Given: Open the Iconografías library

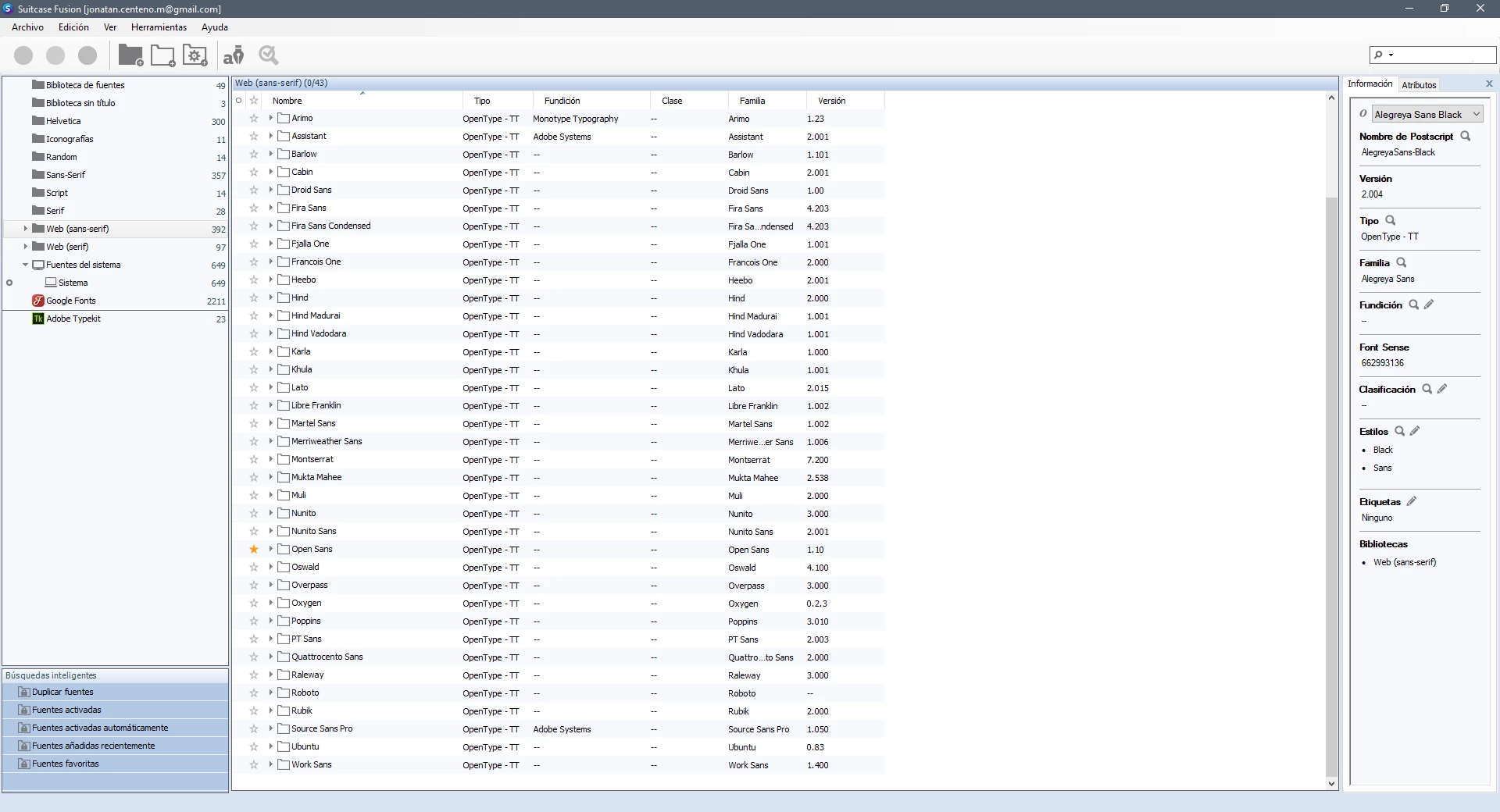Looking at the screenshot, I should [116, 139].
